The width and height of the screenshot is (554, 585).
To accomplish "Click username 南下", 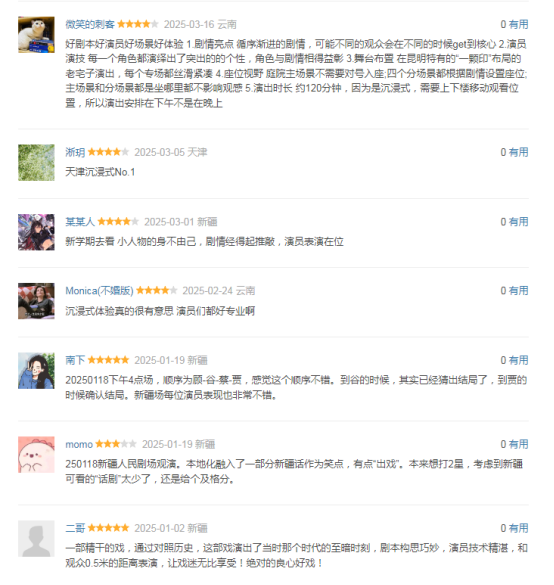I will point(75,360).
